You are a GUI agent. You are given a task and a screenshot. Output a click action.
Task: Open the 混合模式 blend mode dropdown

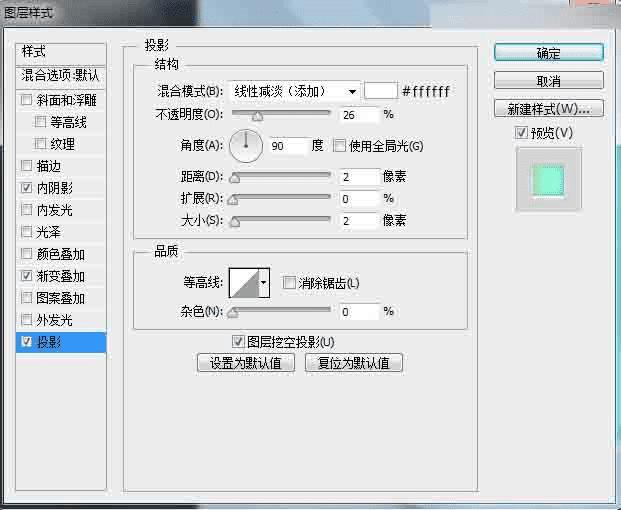[295, 91]
